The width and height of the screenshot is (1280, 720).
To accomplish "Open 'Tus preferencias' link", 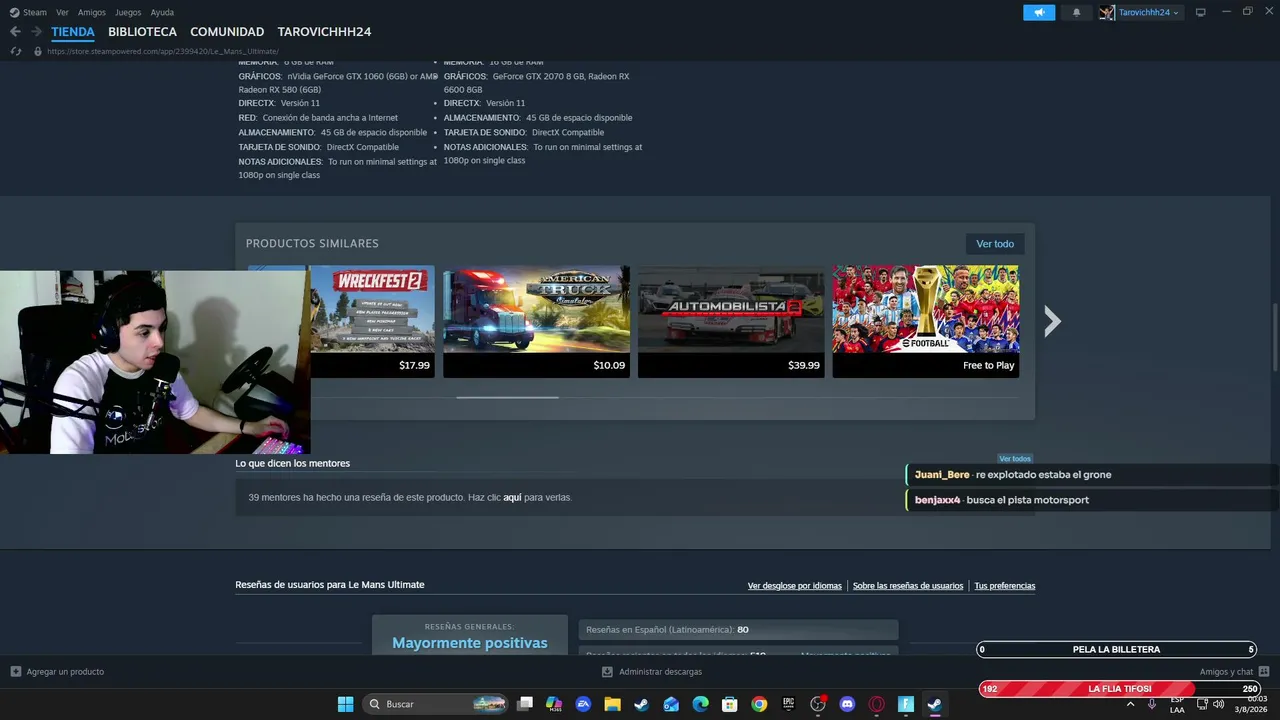I will 1005,586.
